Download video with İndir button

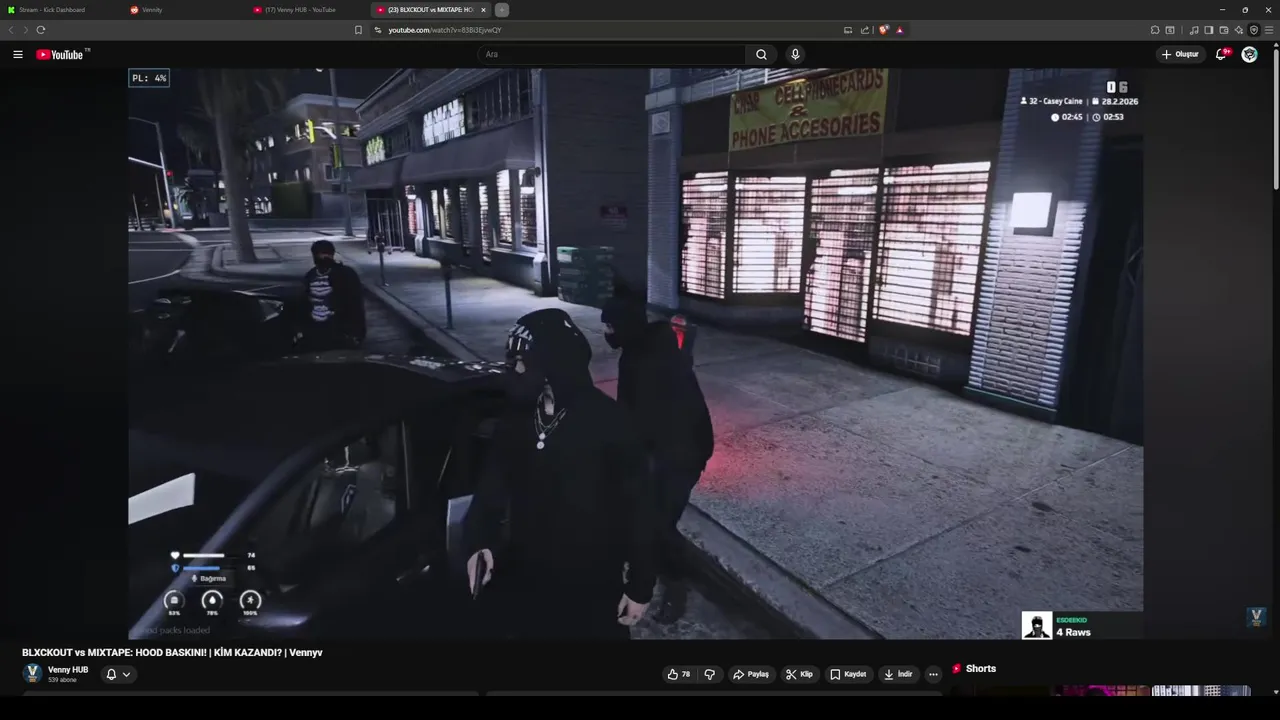898,674
